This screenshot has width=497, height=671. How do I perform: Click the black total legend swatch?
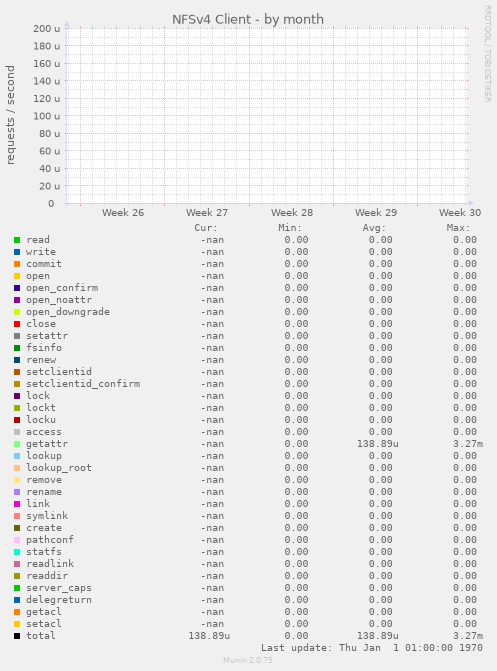17,636
